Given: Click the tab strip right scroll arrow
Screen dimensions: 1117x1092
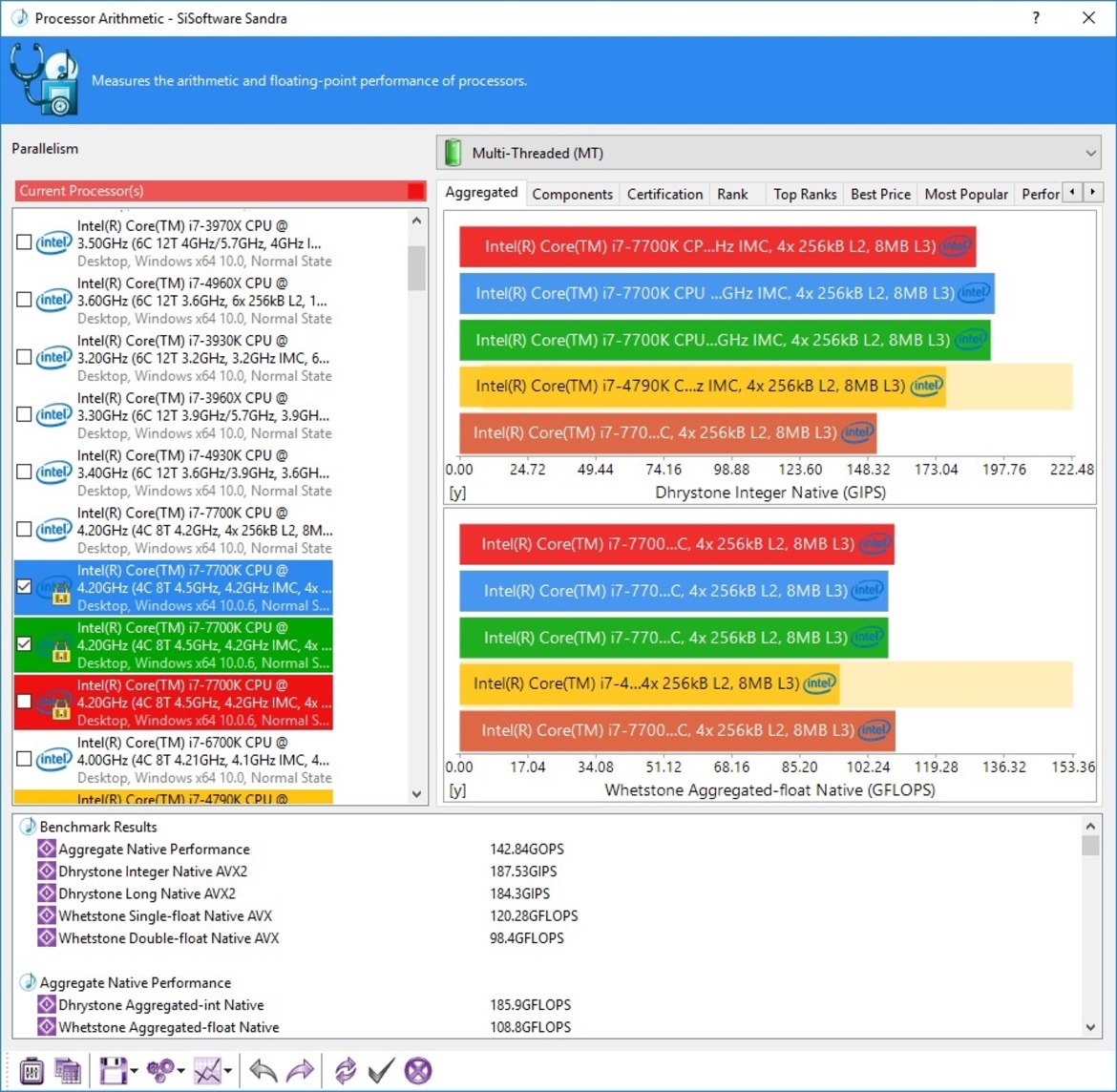Looking at the screenshot, I should point(1093,192).
